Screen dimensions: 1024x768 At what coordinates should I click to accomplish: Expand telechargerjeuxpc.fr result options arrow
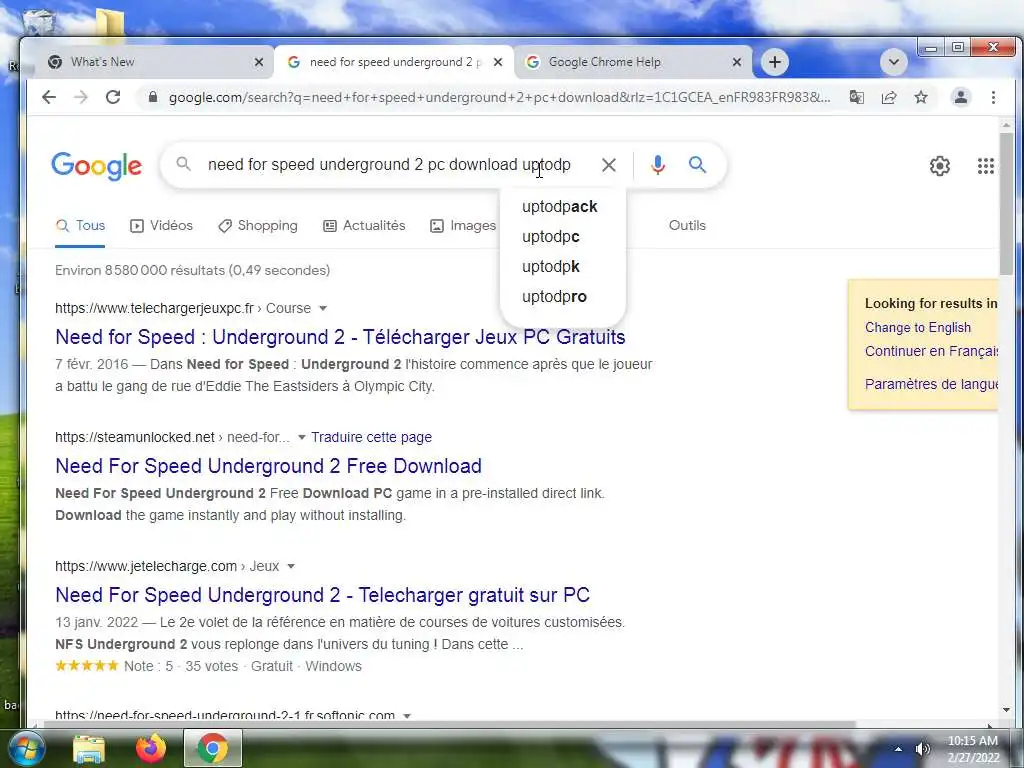click(x=323, y=308)
